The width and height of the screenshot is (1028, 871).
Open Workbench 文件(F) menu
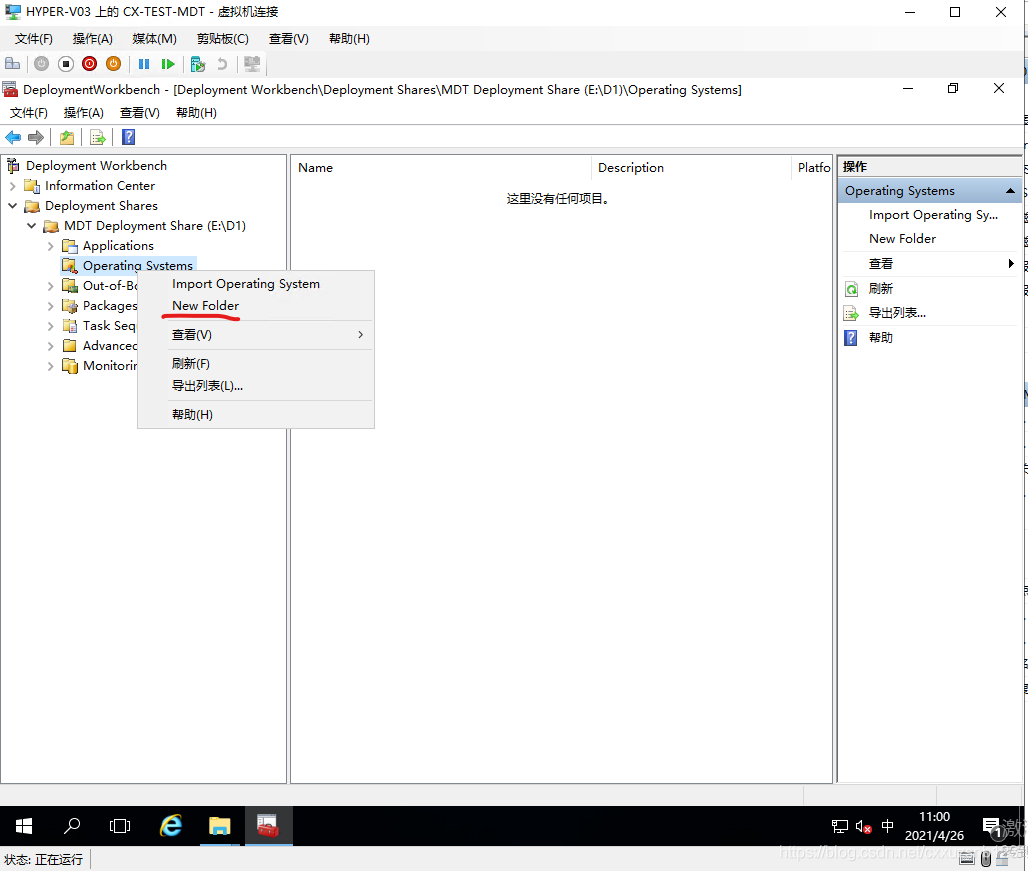pyautogui.click(x=29, y=113)
